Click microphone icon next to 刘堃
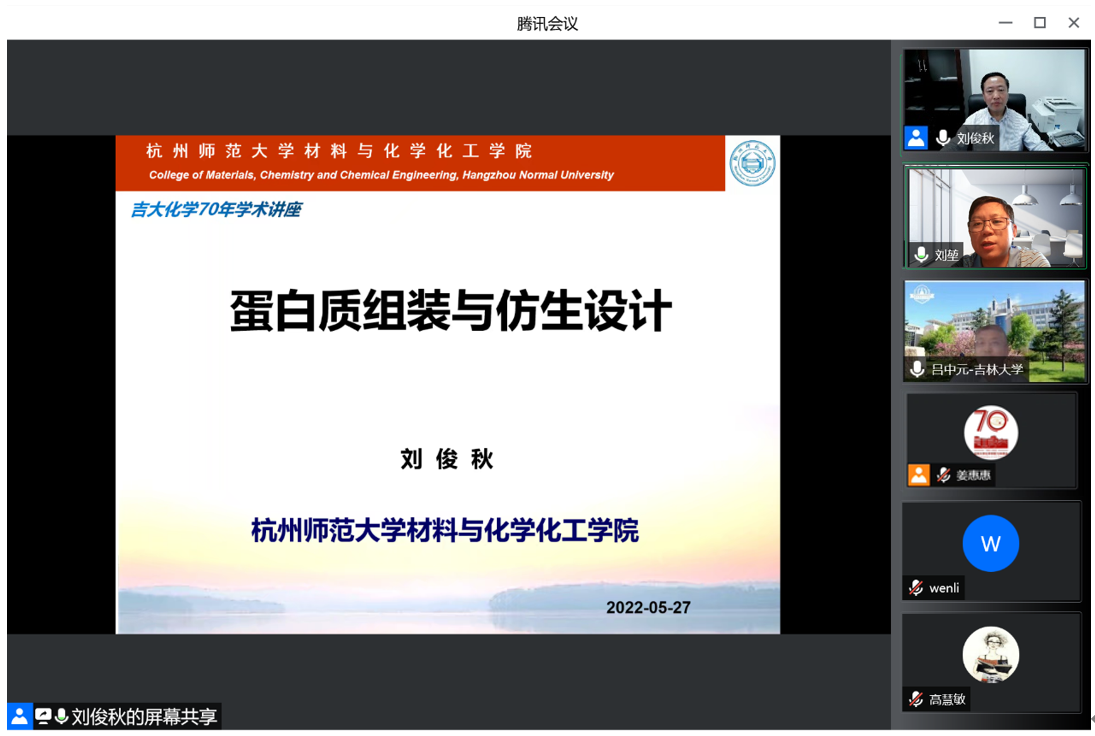This screenshot has width=1095, height=736. pyautogui.click(x=921, y=255)
